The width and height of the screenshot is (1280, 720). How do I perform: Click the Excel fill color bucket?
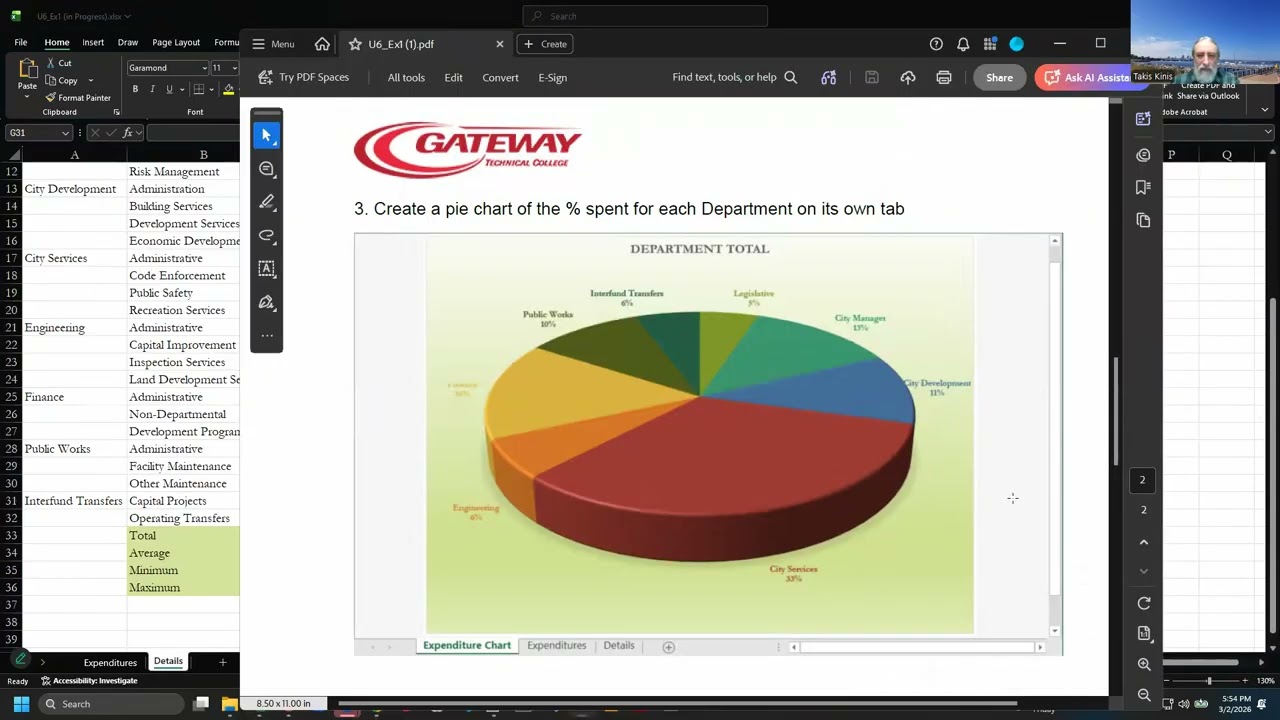pyautogui.click(x=229, y=89)
